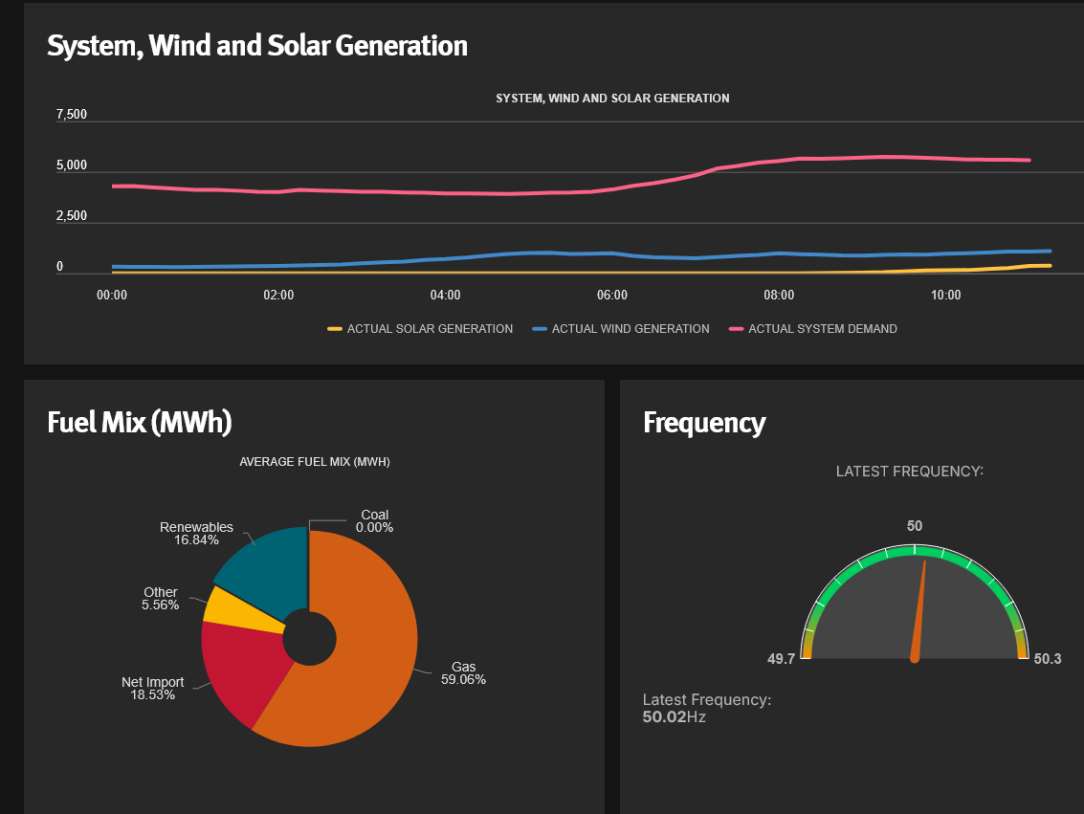Click the 04:00 x-axis label

click(x=445, y=295)
